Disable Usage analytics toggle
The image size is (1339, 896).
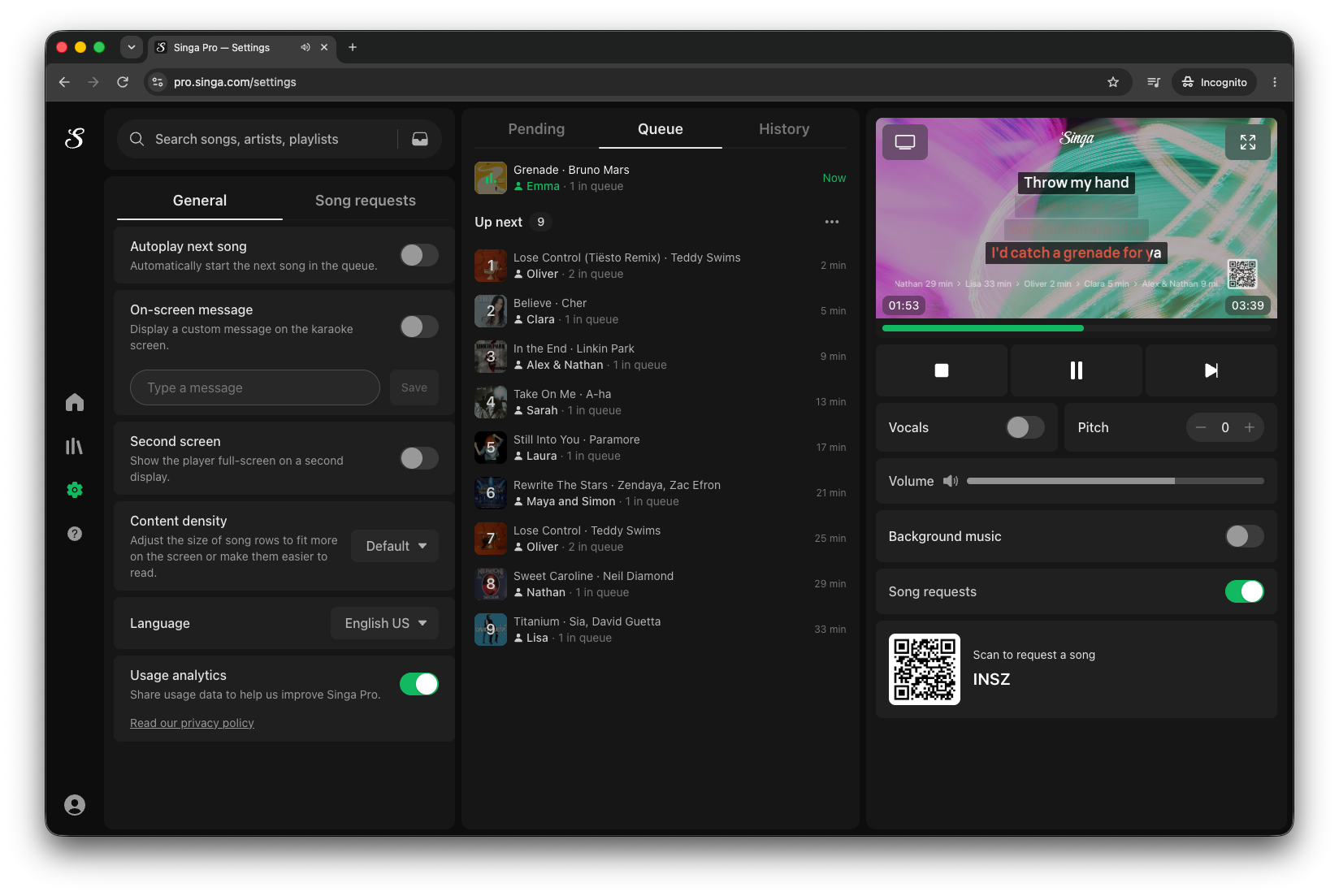tap(419, 684)
